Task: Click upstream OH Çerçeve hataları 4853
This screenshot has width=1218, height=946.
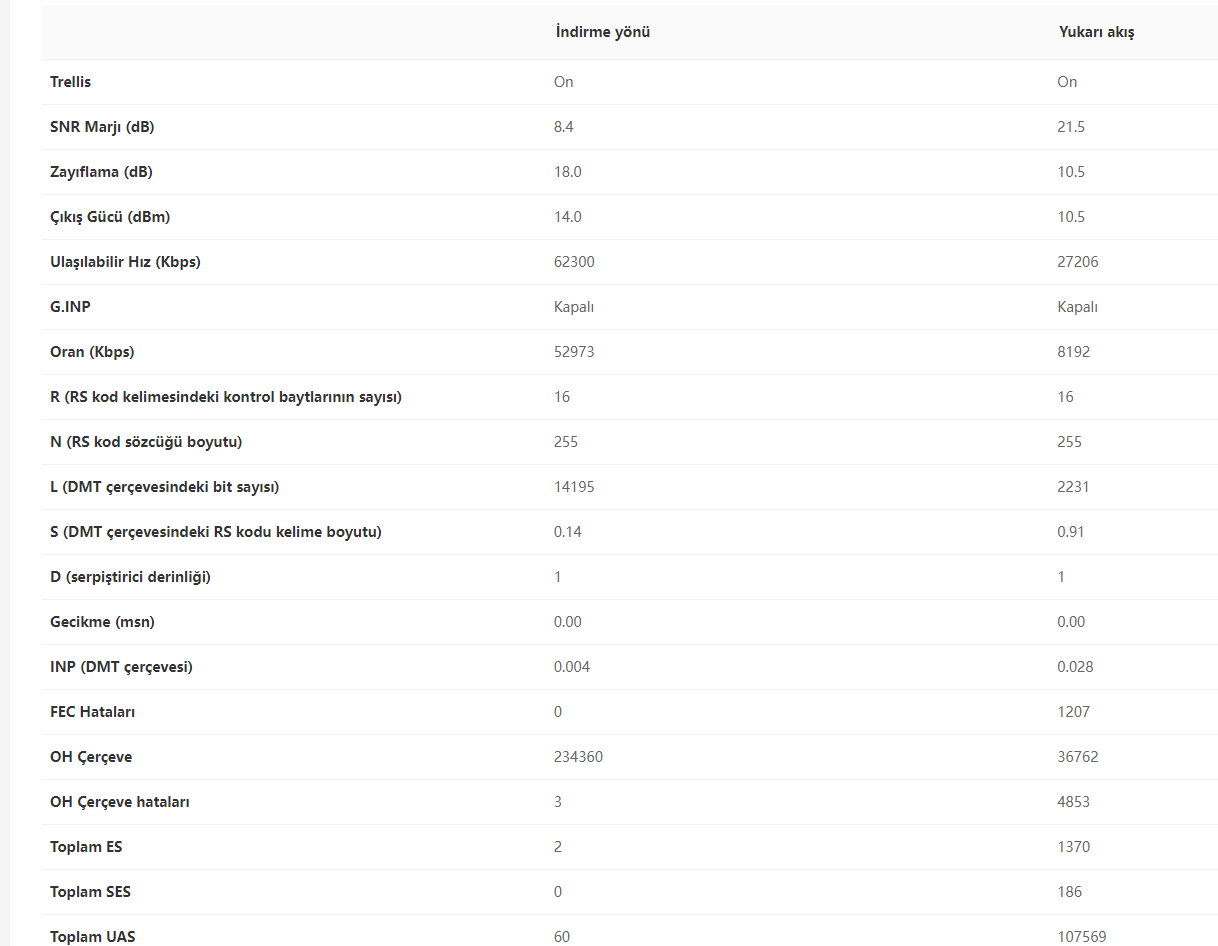Action: (1074, 802)
